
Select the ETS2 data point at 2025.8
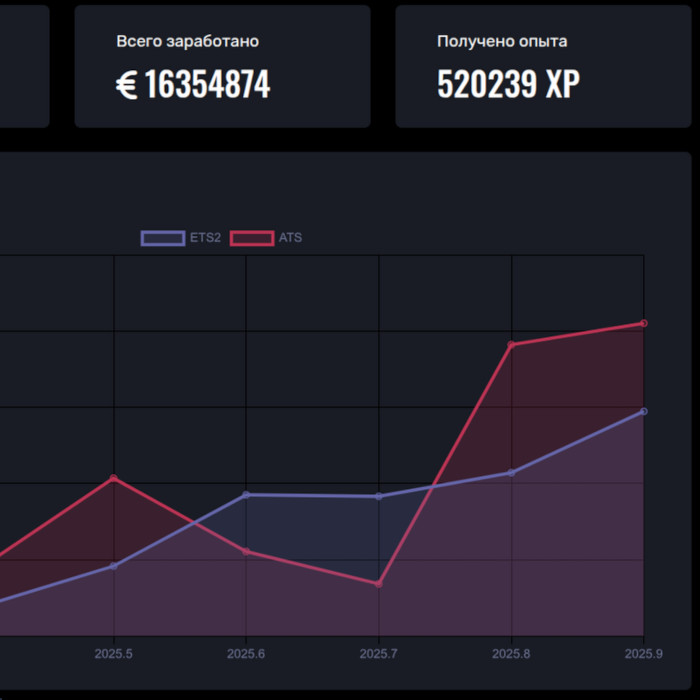[x=511, y=472]
